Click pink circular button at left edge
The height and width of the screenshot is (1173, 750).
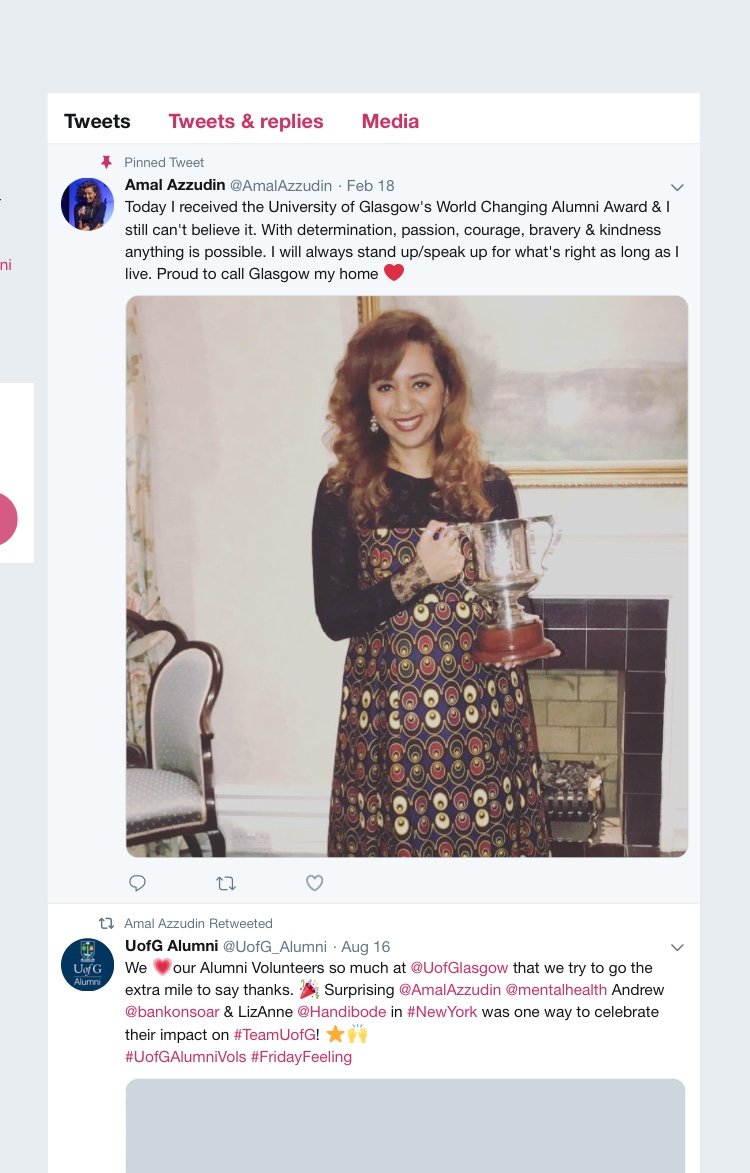click(x=6, y=518)
